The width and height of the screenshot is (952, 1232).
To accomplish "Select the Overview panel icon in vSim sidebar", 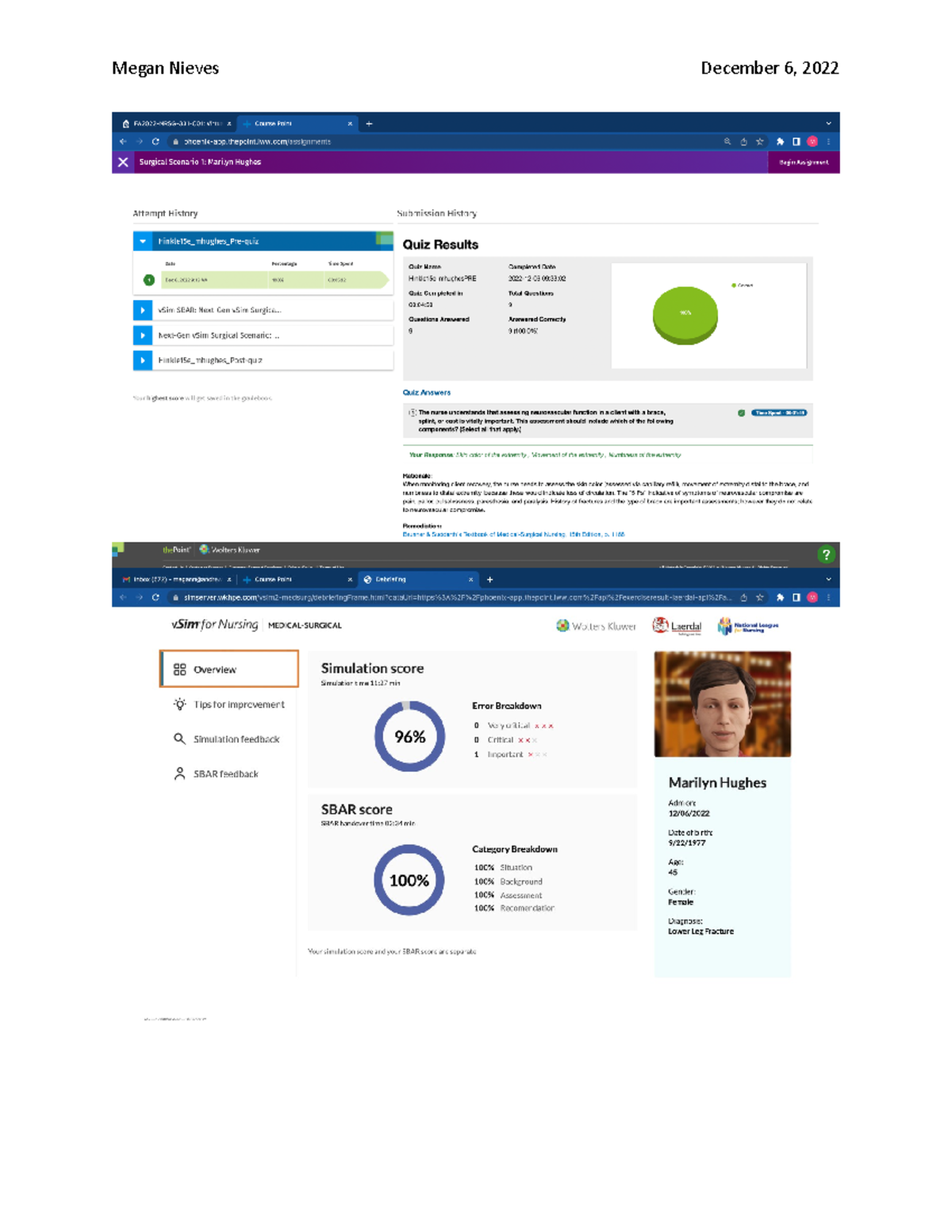I will click(178, 669).
